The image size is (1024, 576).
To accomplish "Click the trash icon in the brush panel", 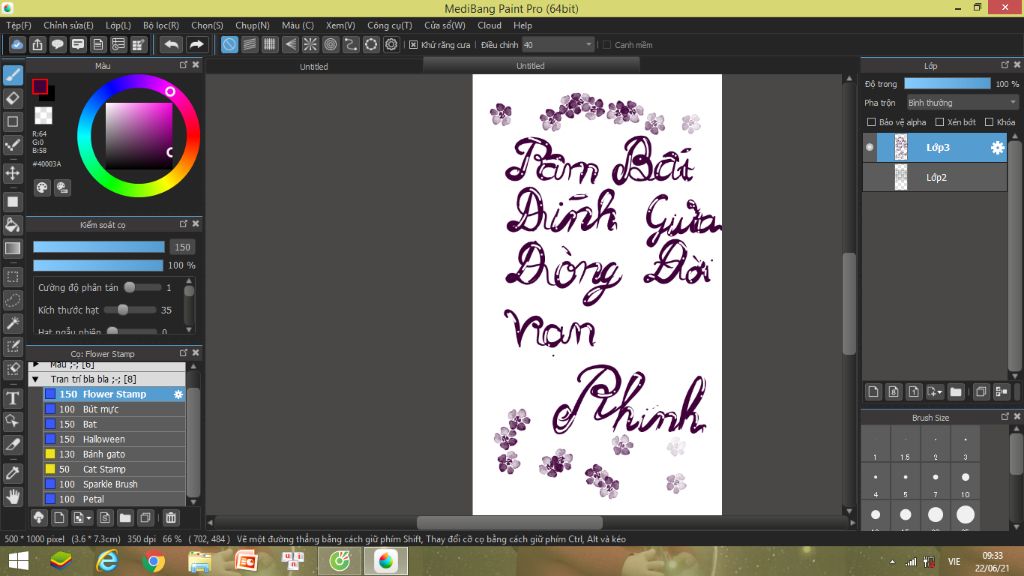I will point(171,518).
